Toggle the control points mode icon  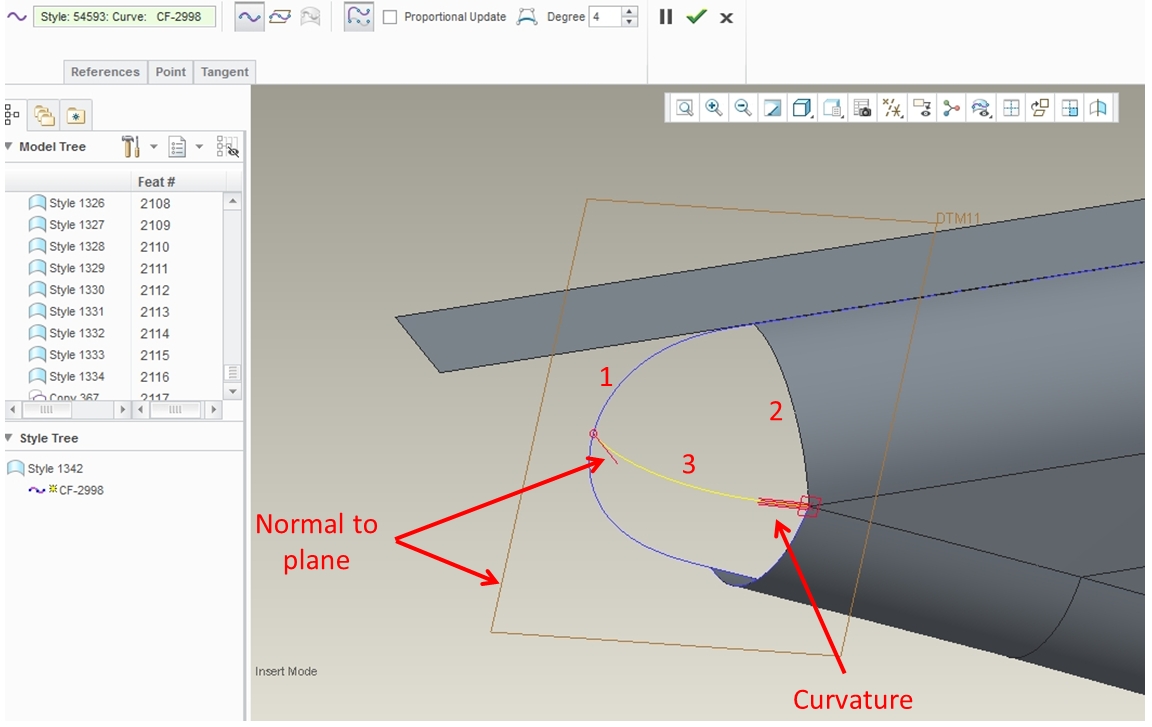359,17
